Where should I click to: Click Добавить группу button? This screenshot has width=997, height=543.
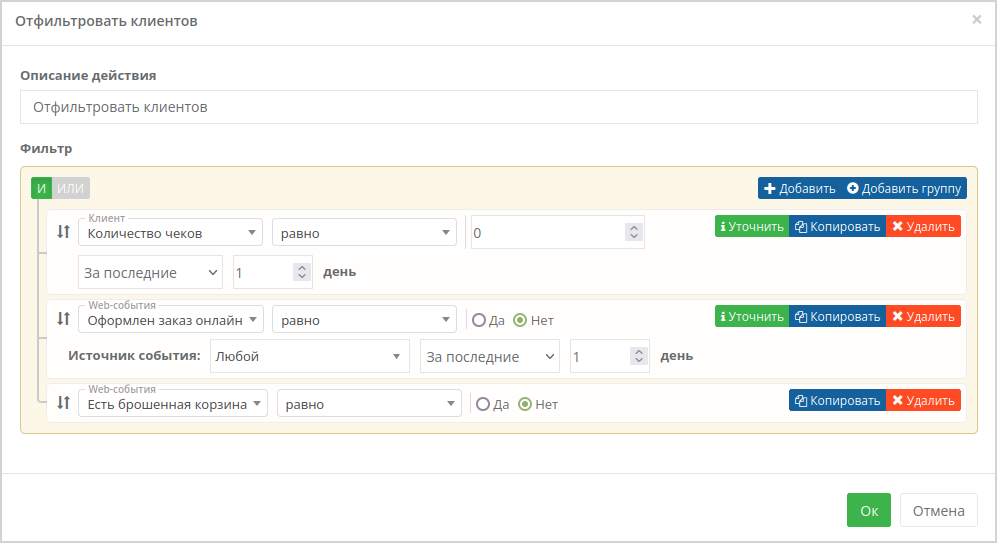coord(904,188)
